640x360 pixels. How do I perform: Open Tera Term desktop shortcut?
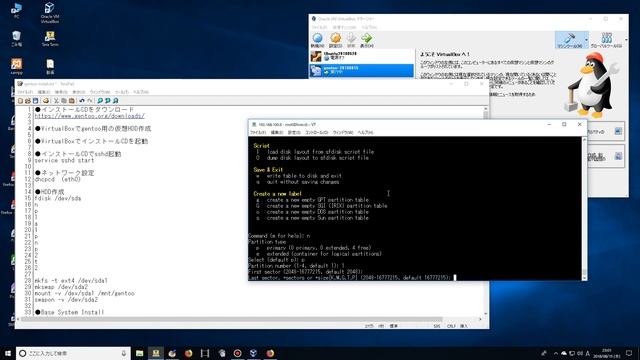(x=50, y=39)
